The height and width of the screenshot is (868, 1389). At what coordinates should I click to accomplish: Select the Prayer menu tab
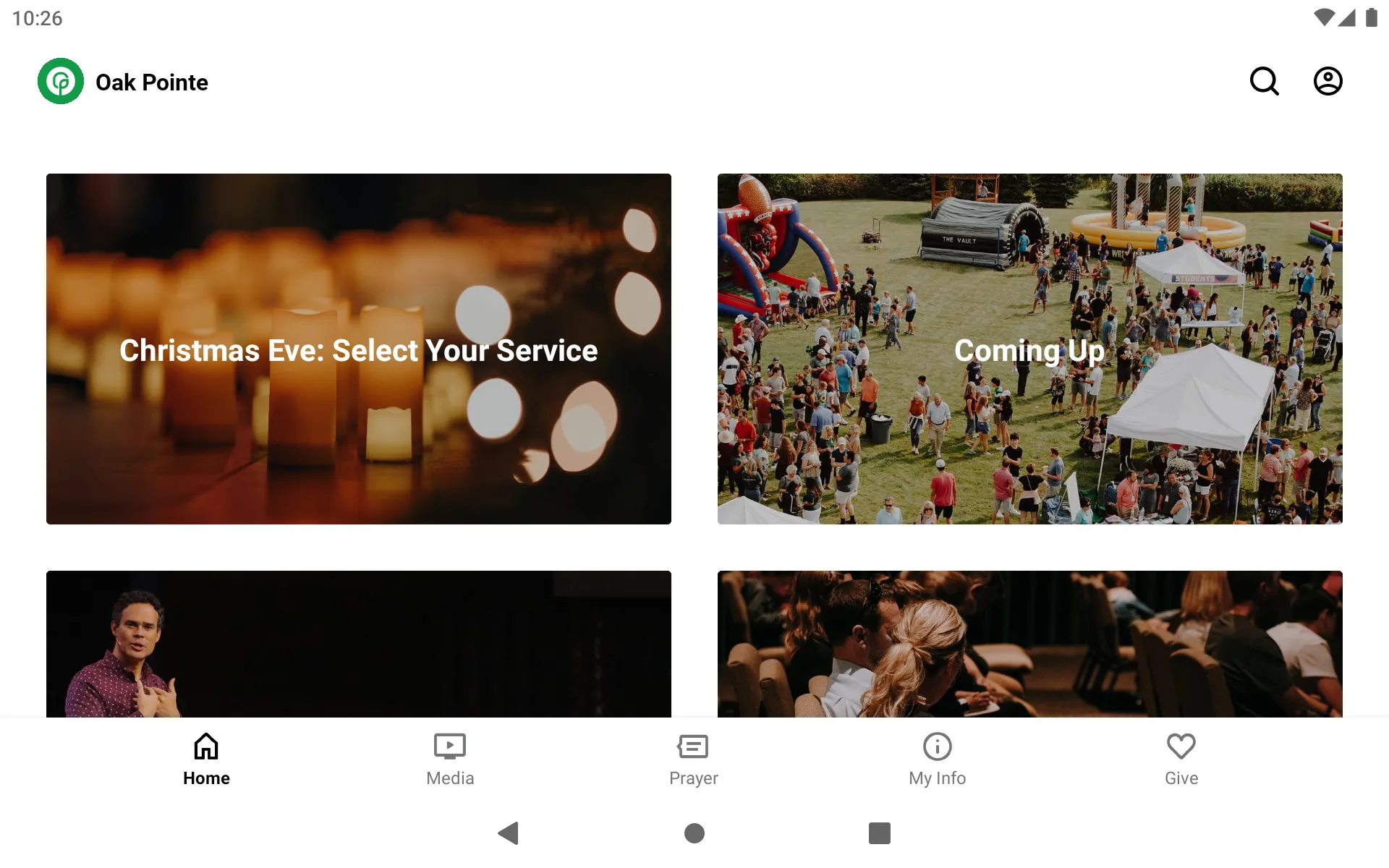(694, 758)
